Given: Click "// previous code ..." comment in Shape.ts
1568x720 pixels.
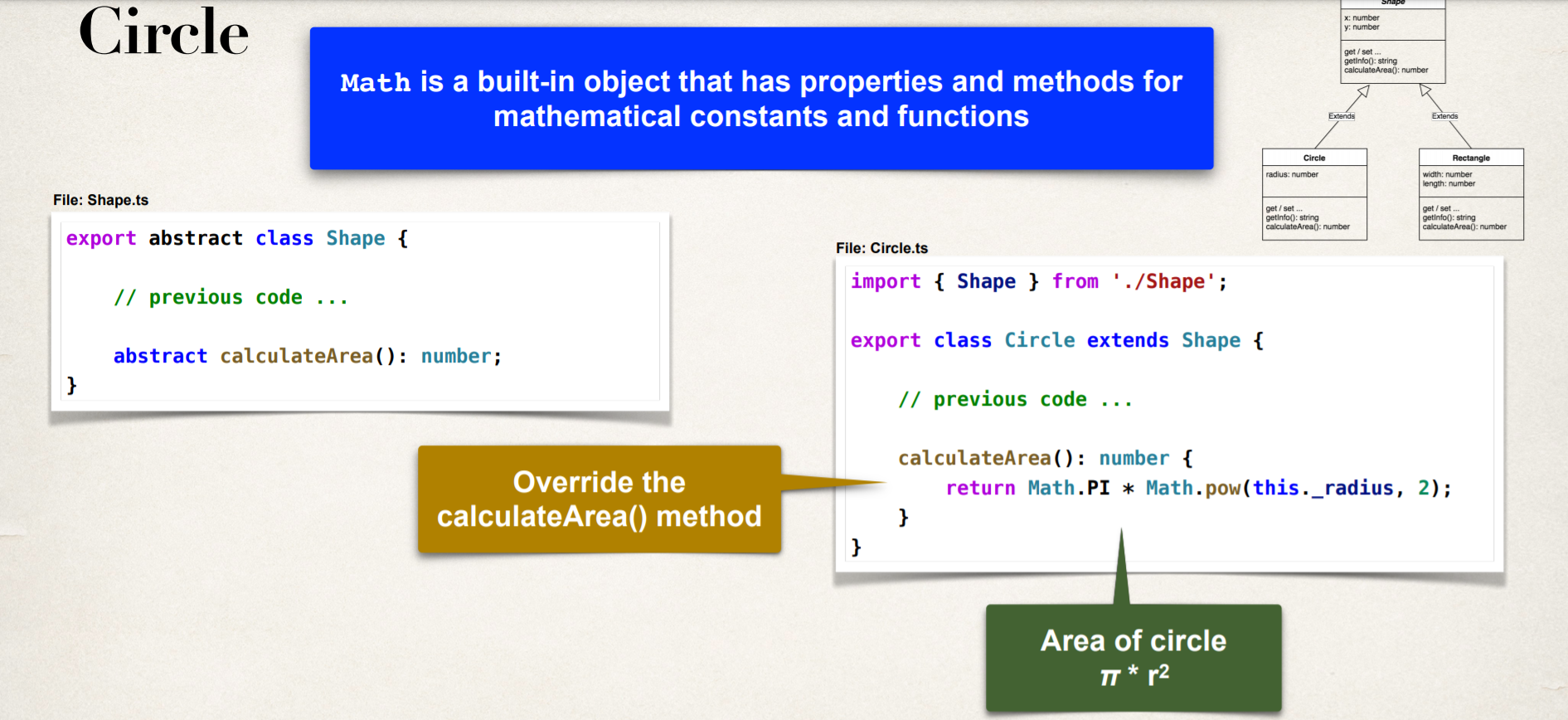Looking at the screenshot, I should pos(231,298).
